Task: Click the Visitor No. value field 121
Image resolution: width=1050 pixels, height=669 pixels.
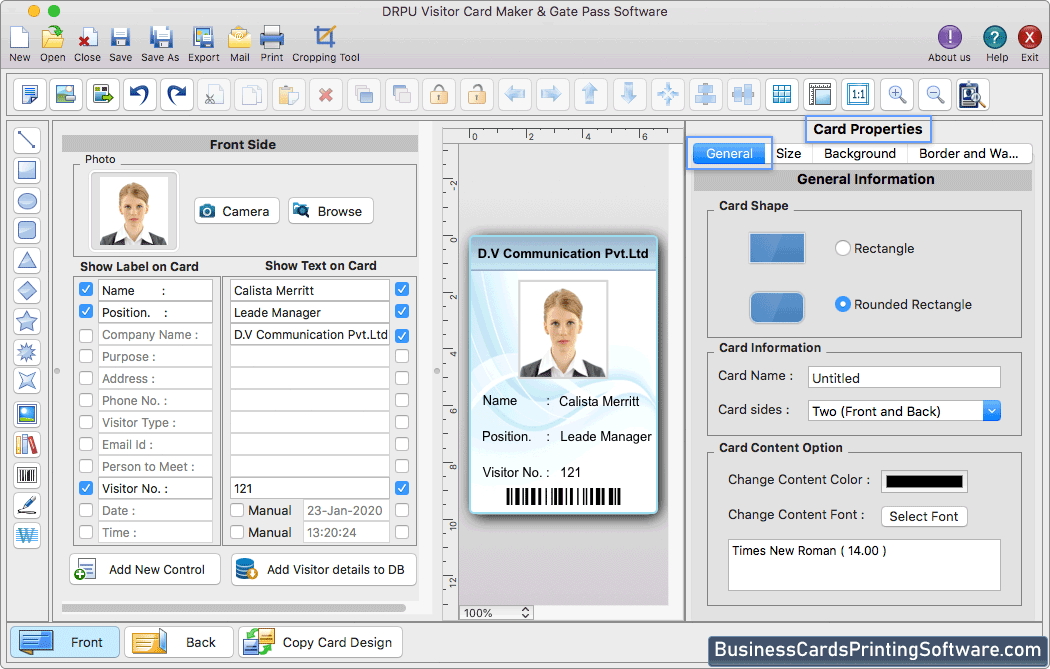Action: pos(310,488)
